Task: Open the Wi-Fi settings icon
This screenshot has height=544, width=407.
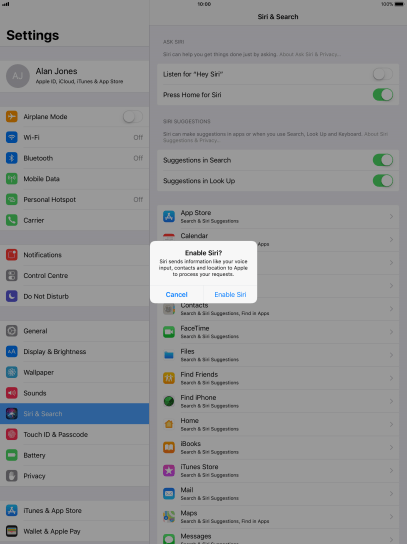Action: [12, 137]
